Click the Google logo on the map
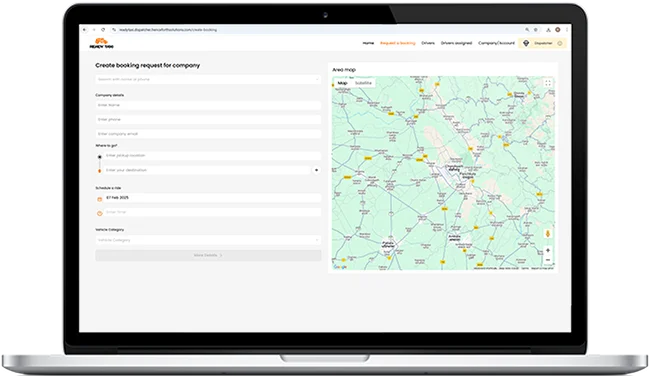Viewport: 650px width, 376px height. click(x=340, y=267)
